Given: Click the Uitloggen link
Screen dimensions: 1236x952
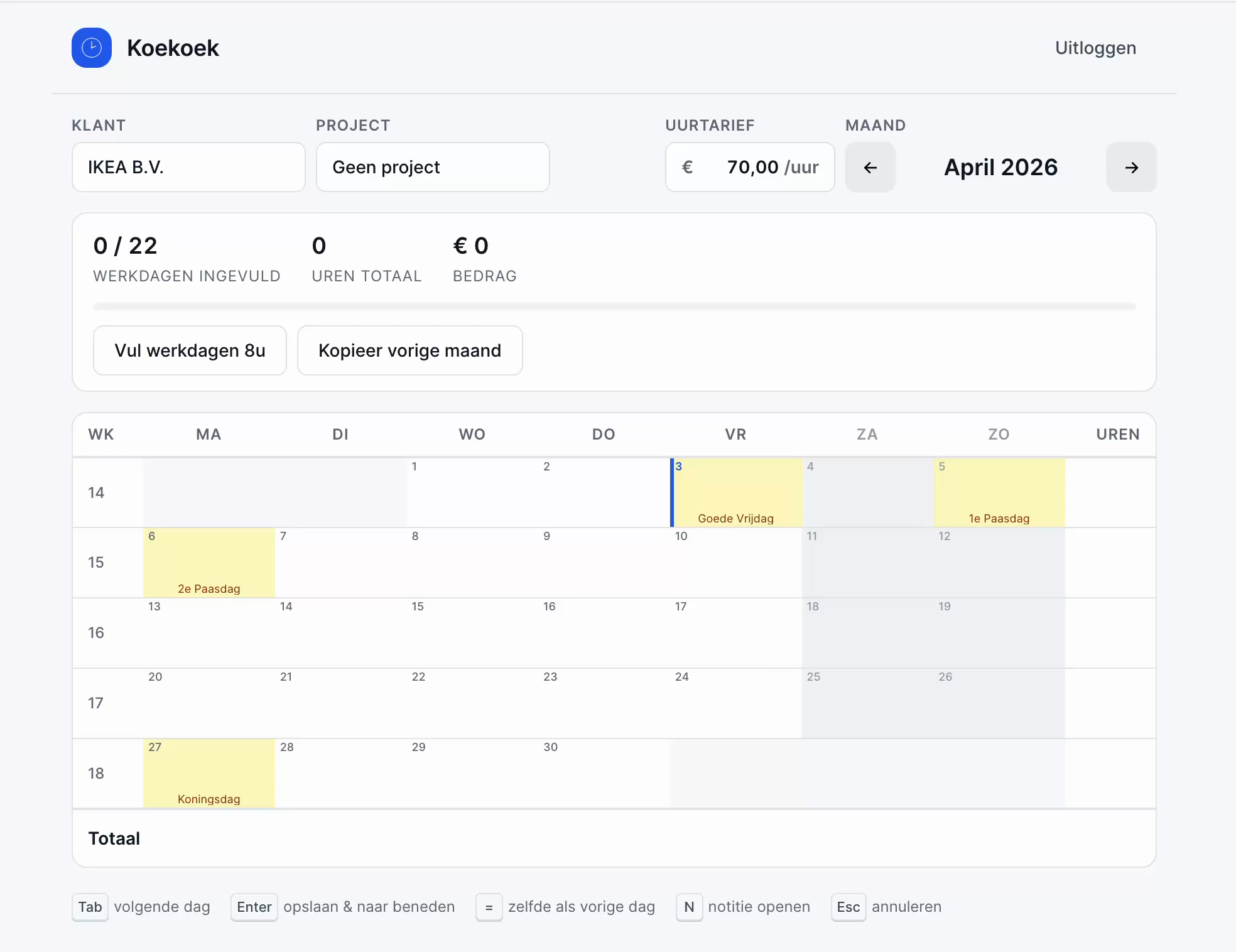Looking at the screenshot, I should pos(1095,47).
